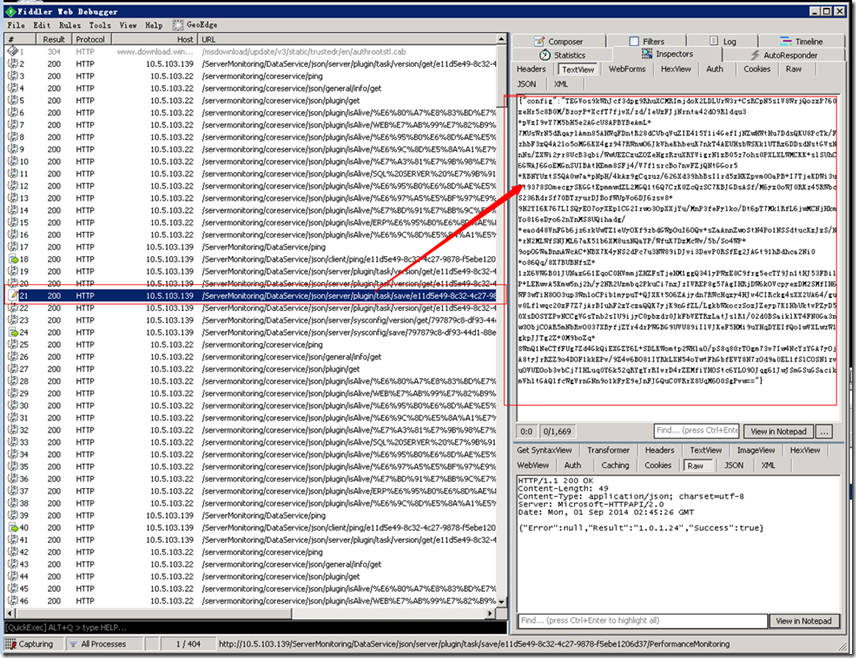The width and height of the screenshot is (856, 658).
Task: Click the icon of session 30
Action: tap(13, 405)
